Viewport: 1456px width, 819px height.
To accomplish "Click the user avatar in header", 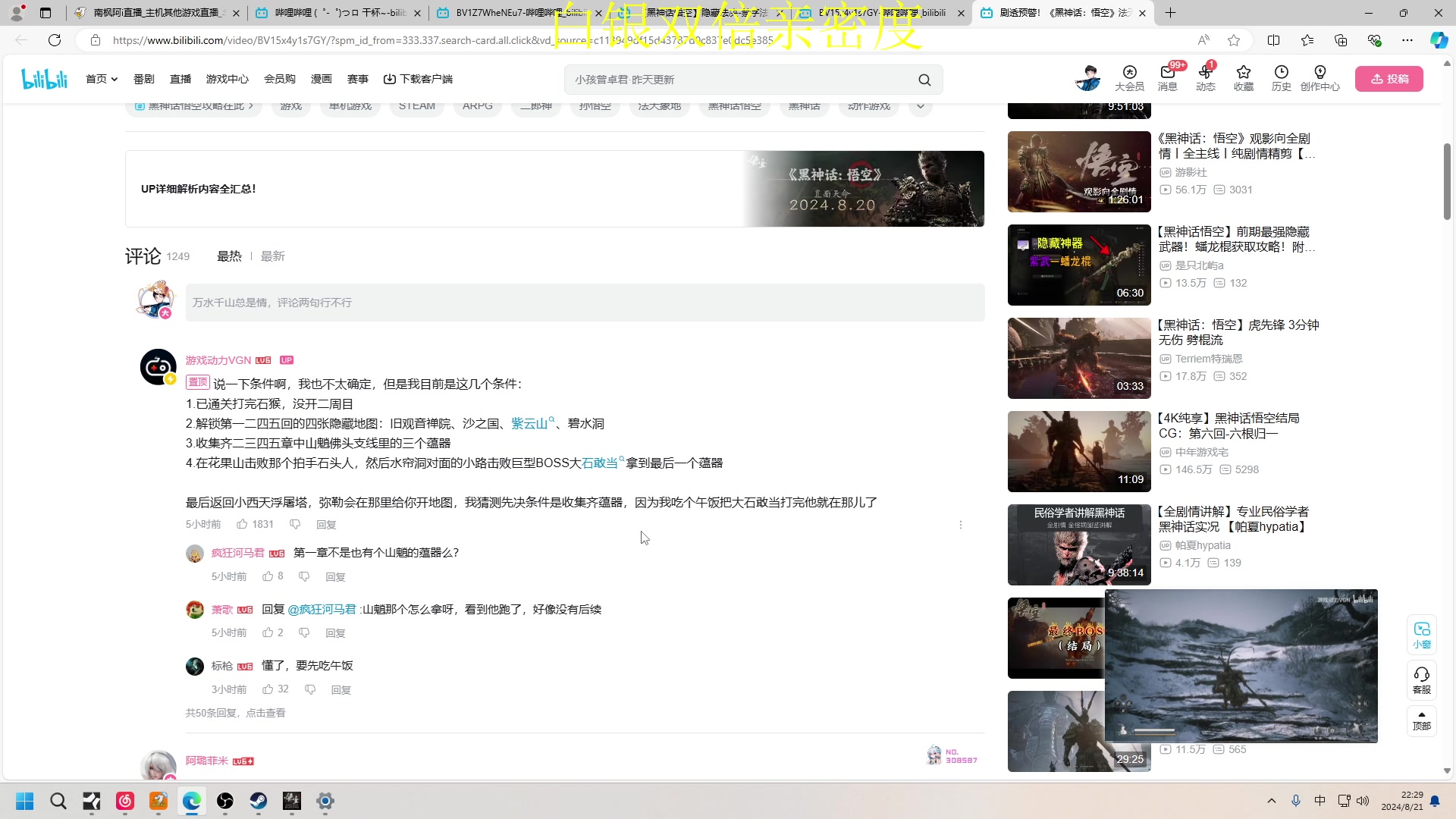I will coord(1088,78).
